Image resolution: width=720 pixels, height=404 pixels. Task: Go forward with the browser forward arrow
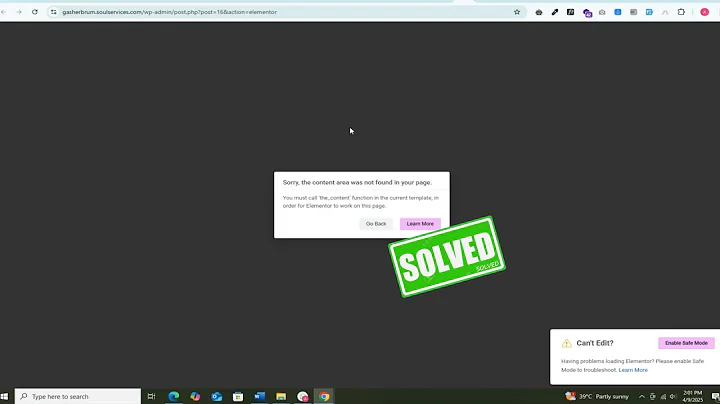point(19,12)
